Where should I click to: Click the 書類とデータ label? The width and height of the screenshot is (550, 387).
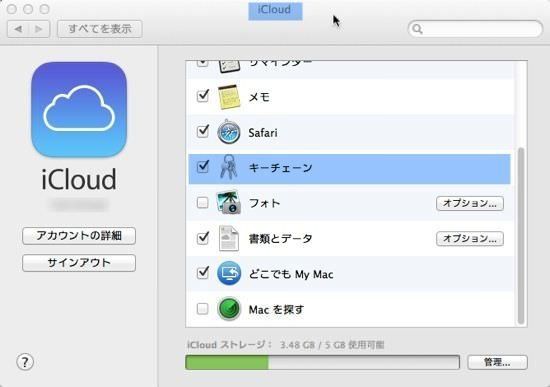coord(280,239)
